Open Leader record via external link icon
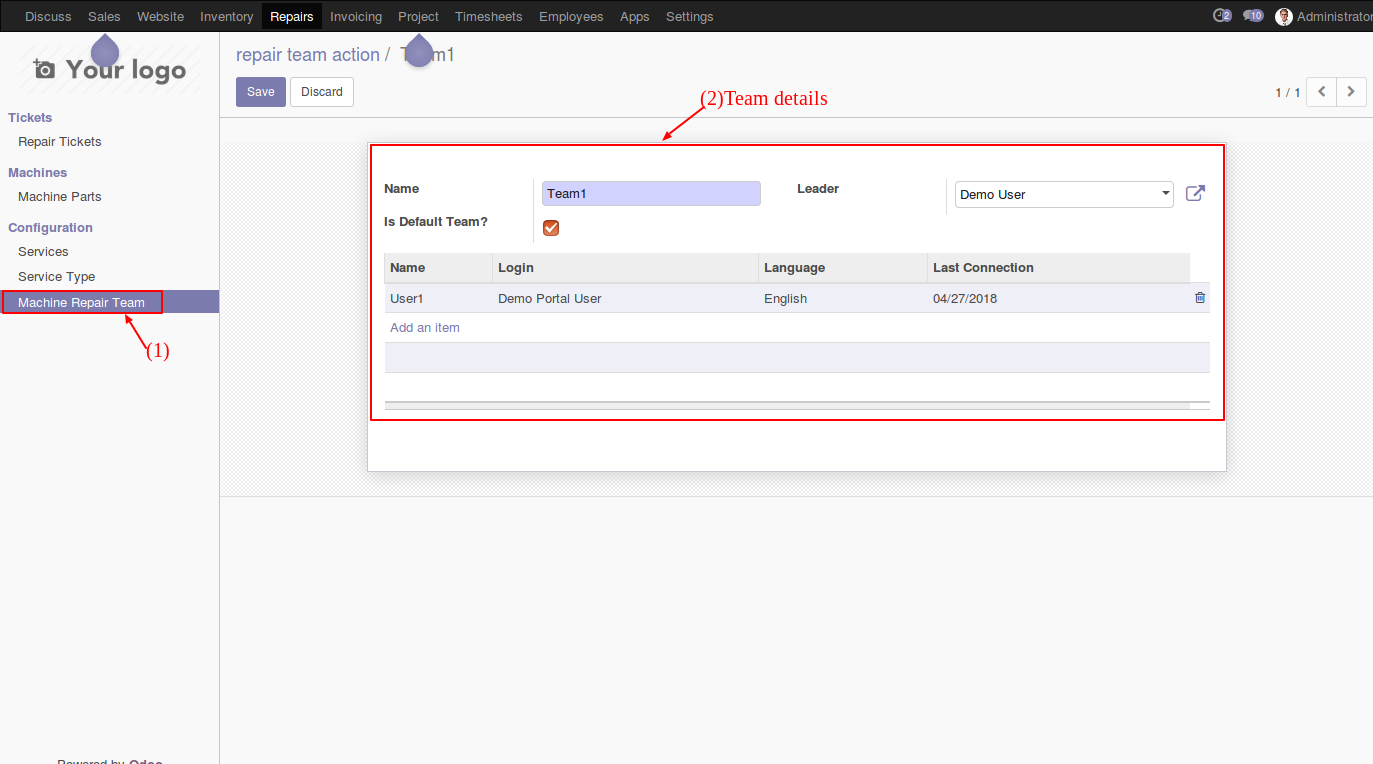Viewport: 1373px width, 764px height. click(1195, 193)
